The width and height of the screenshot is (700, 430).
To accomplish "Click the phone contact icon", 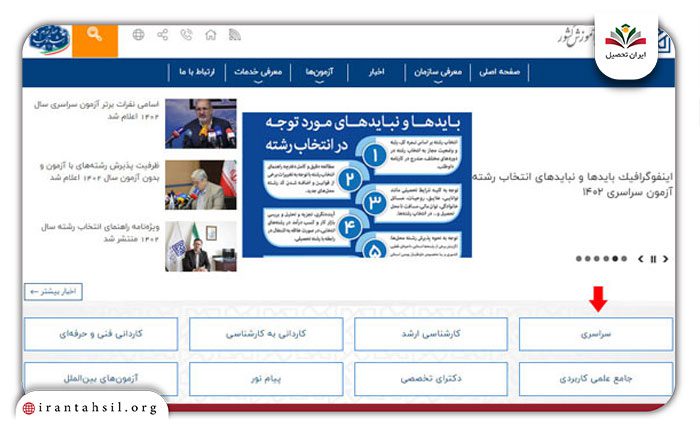I will [186, 35].
